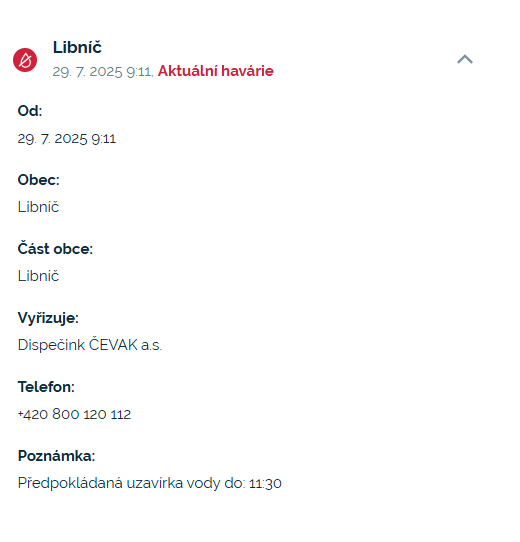Click the grey header date 29. 7. 2025
The image size is (520, 542).
[x=87, y=72]
